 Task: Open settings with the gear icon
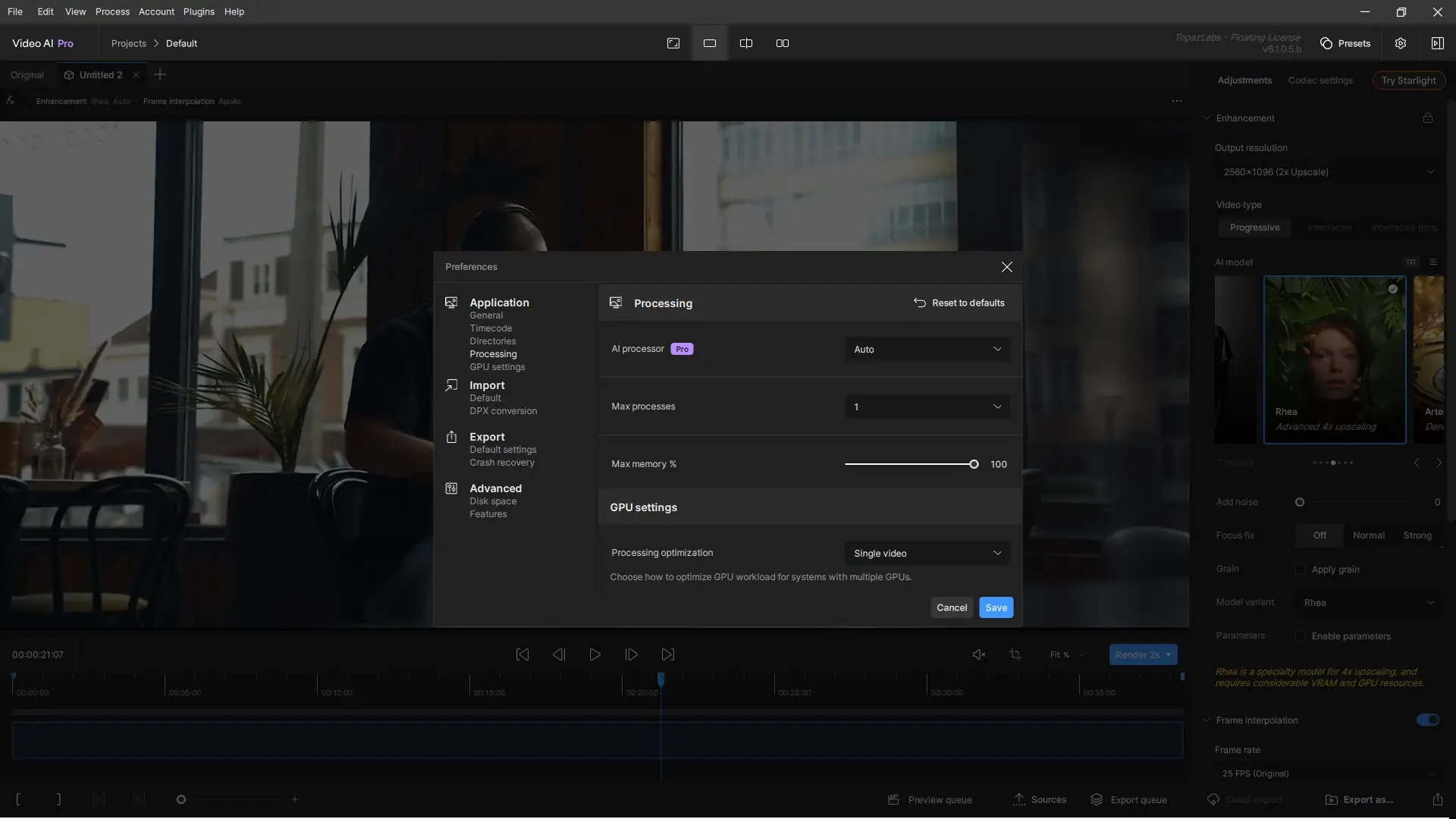(1401, 43)
